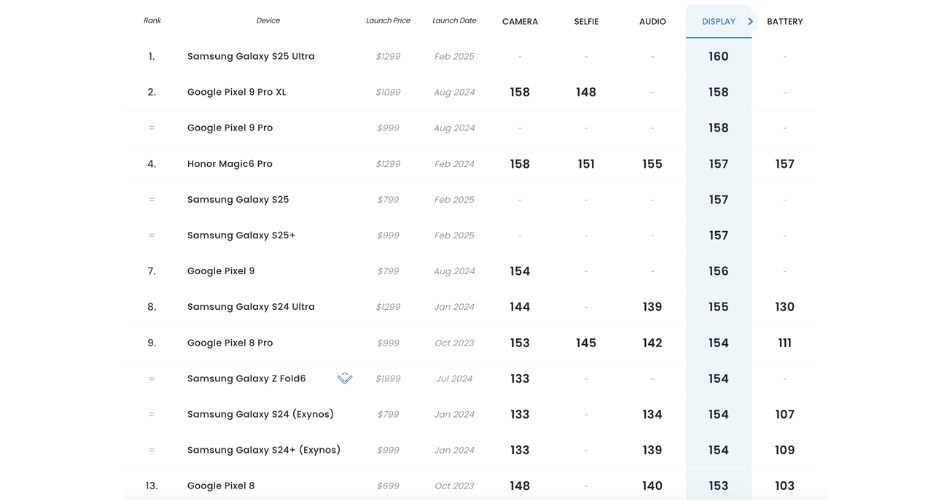Click the $1099 price for Pixel 9 Pro XL
The image size is (952, 500).
388,92
